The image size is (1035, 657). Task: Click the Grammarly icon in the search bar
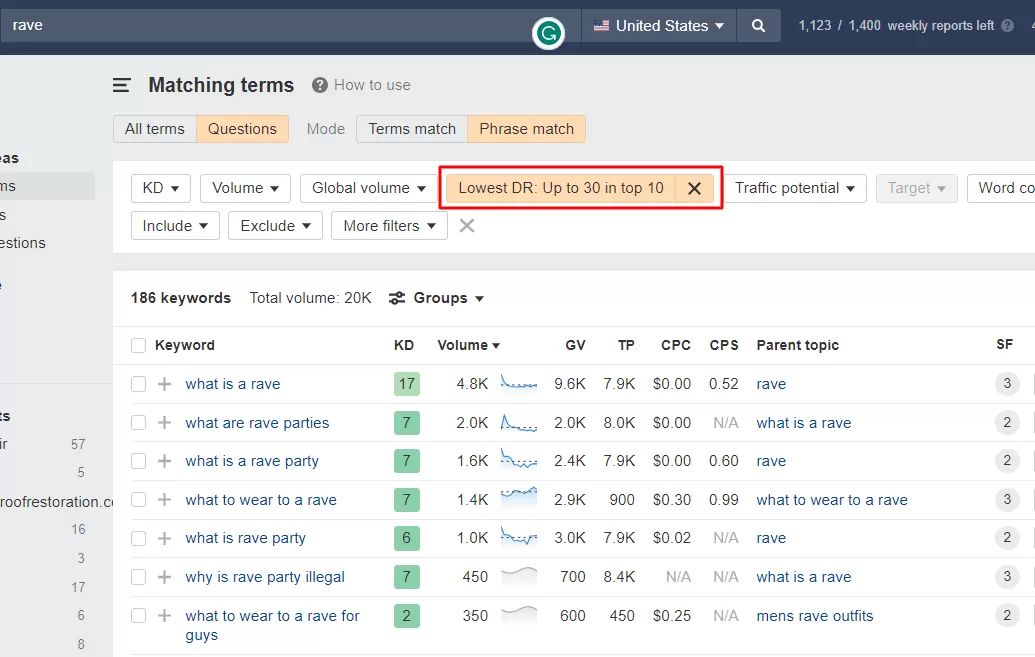548,33
